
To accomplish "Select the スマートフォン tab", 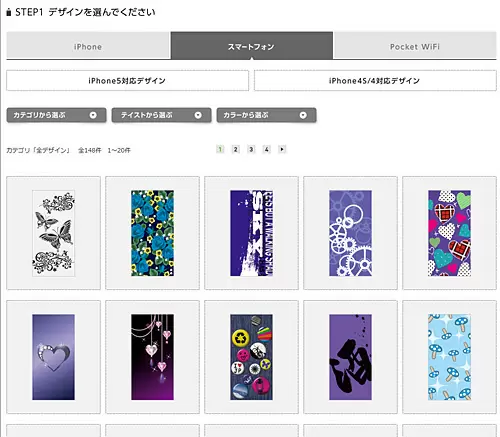I will coord(252,46).
